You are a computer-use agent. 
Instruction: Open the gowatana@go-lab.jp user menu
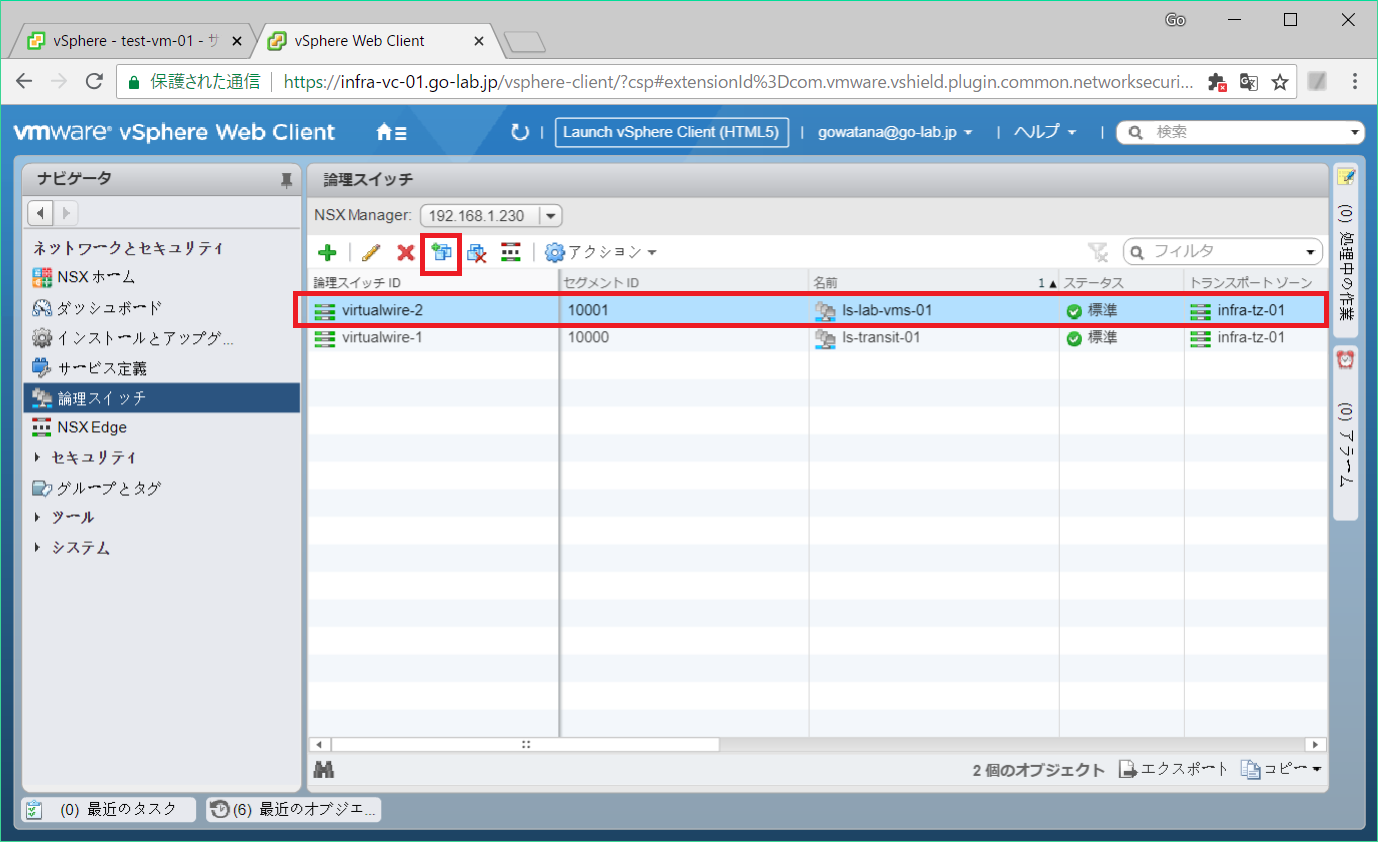click(895, 132)
